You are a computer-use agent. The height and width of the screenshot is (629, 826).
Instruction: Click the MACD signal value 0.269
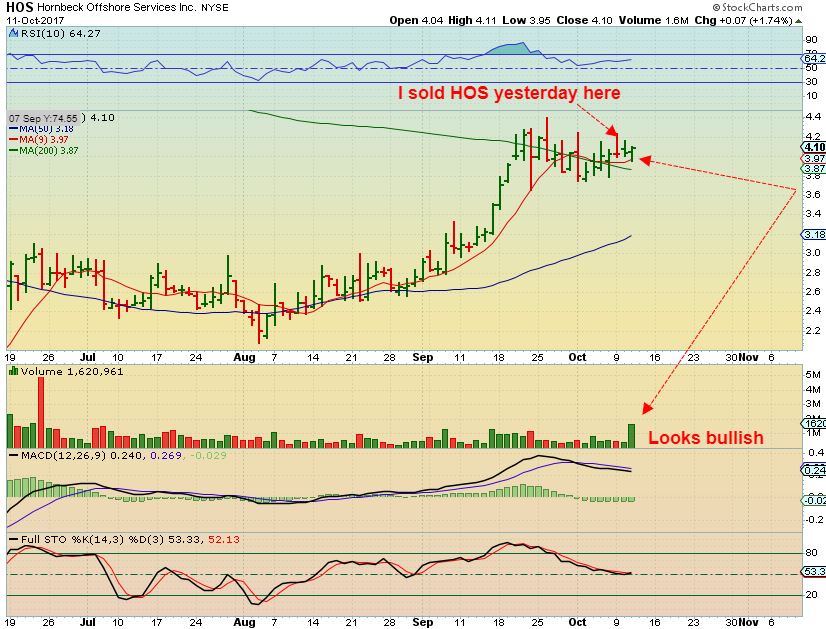(x=166, y=455)
